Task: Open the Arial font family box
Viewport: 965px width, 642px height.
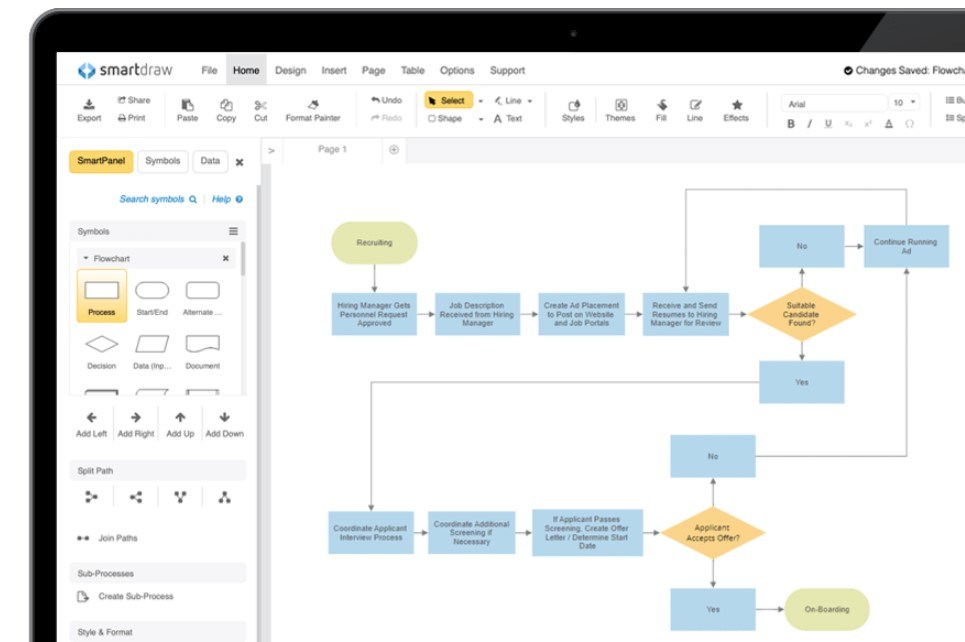Action: [834, 103]
